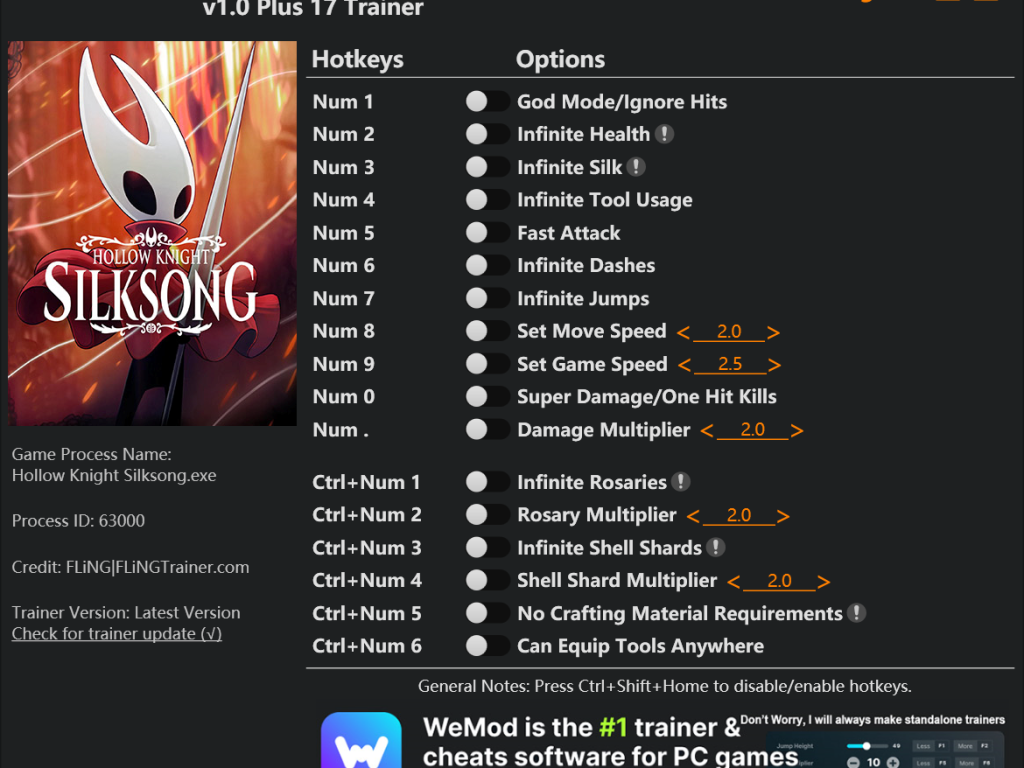
Task: Click the Set Game Speed value field
Action: coord(730,364)
